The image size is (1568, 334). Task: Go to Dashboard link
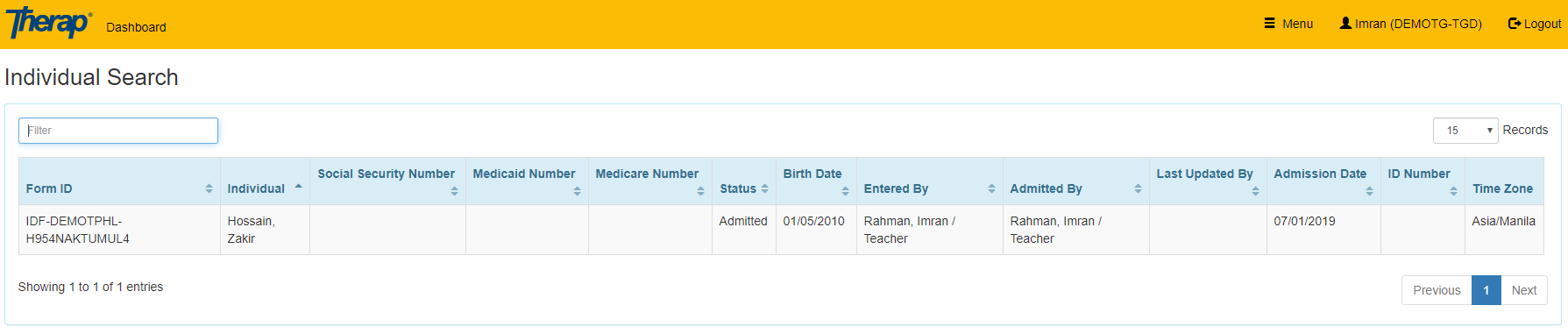point(136,27)
